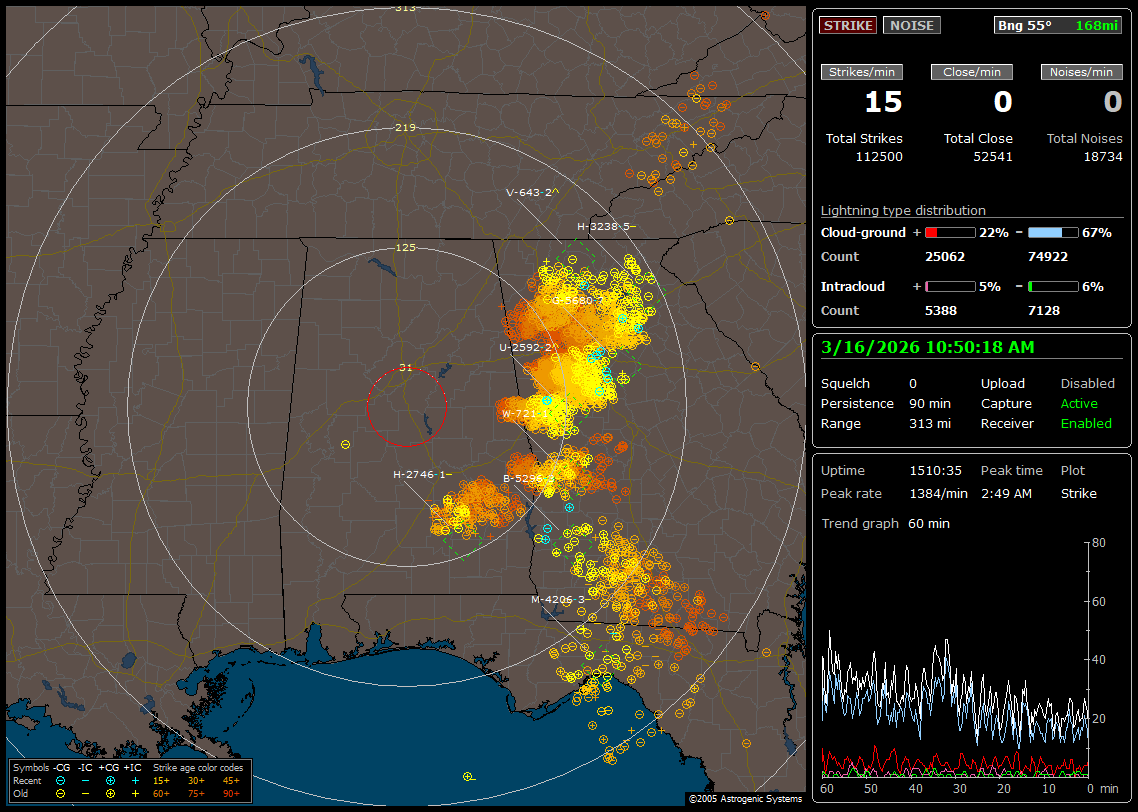Click the old -CG yellow legend symbol
This screenshot has height=812, width=1138.
pyautogui.click(x=61, y=793)
